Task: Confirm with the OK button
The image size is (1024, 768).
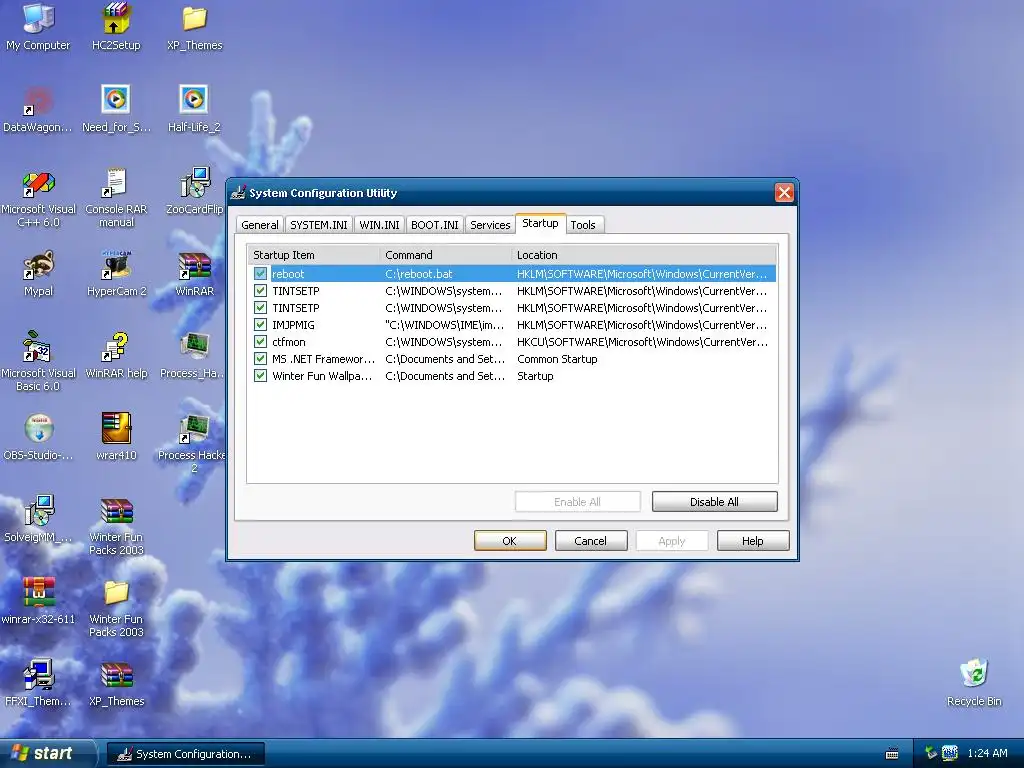Action: pos(510,541)
